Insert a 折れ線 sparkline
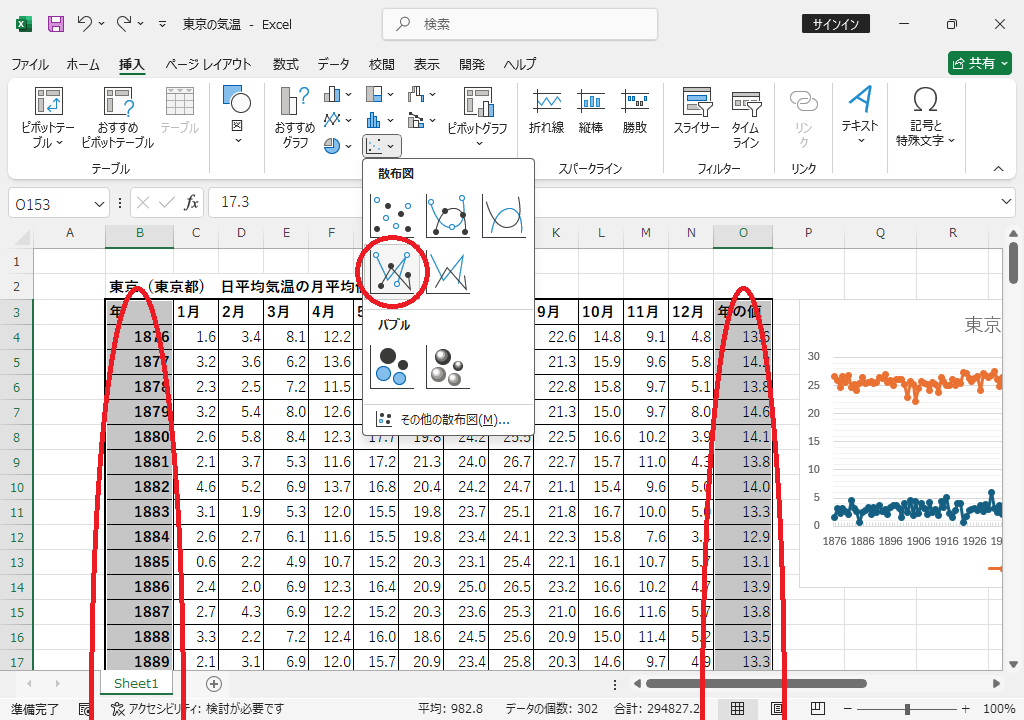Screen dimensions: 1024x720 click(547, 112)
